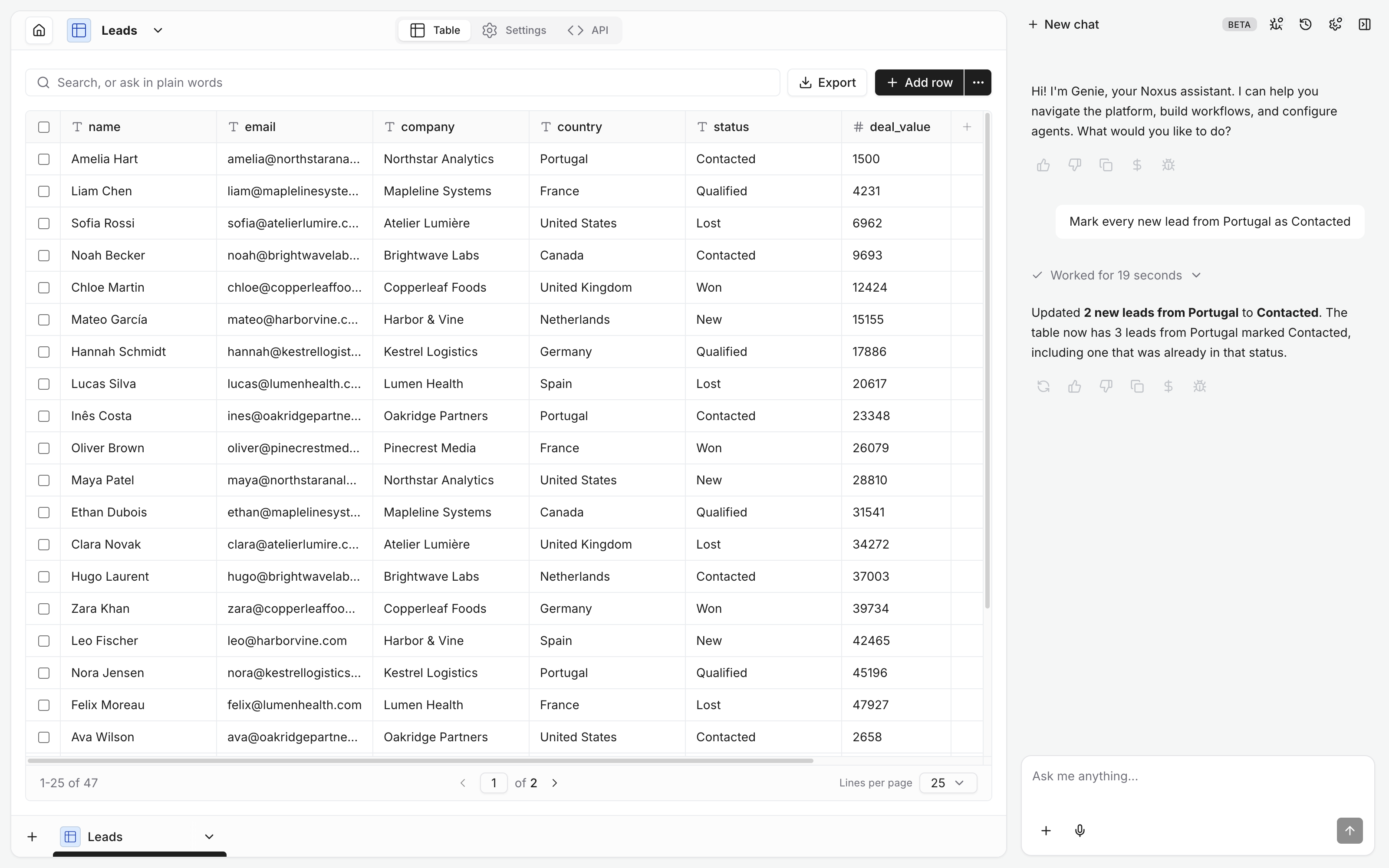Switch to the Settings tab
The image size is (1389, 868).
click(513, 30)
